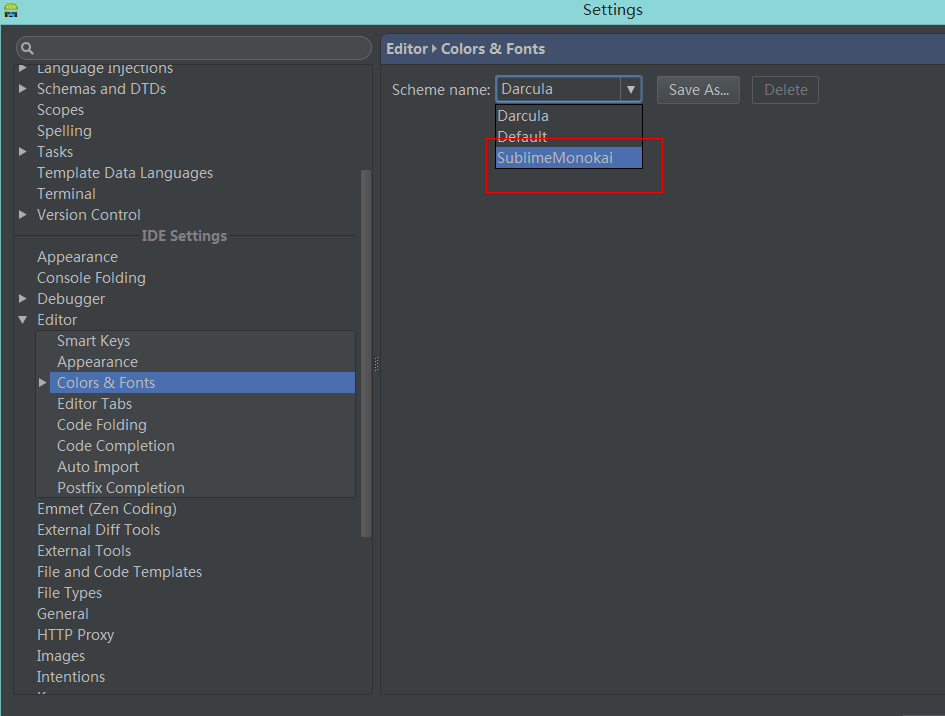
Task: Focus the settings search field
Action: 200,48
